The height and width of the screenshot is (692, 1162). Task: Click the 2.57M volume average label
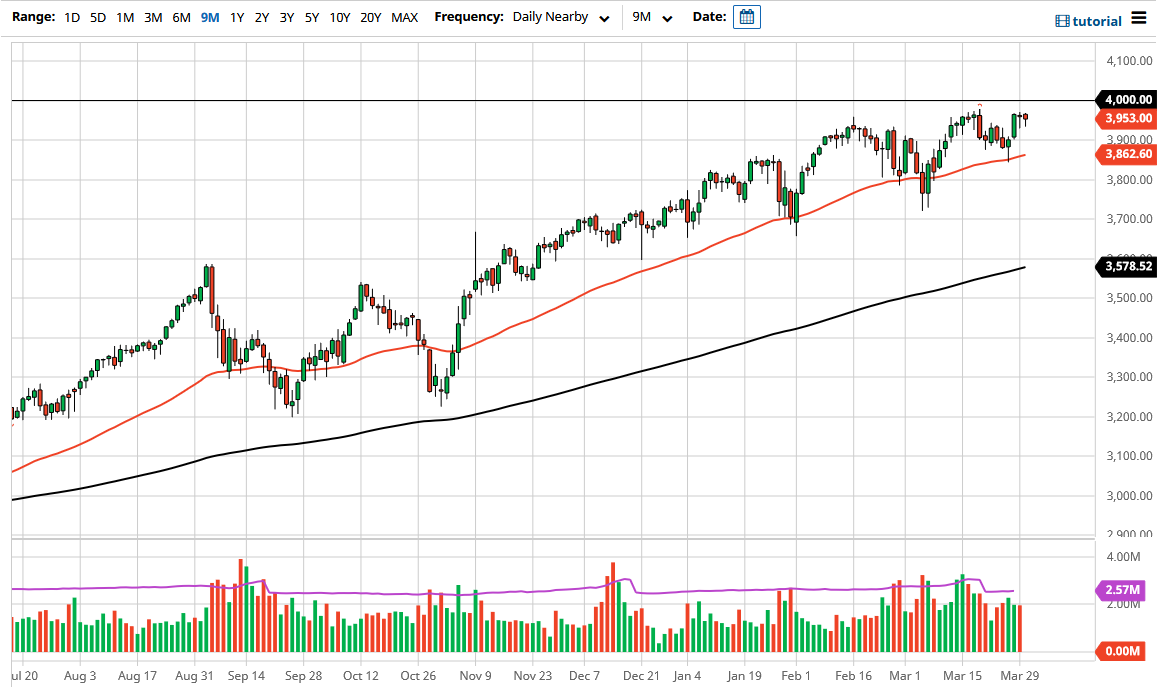tap(1122, 591)
